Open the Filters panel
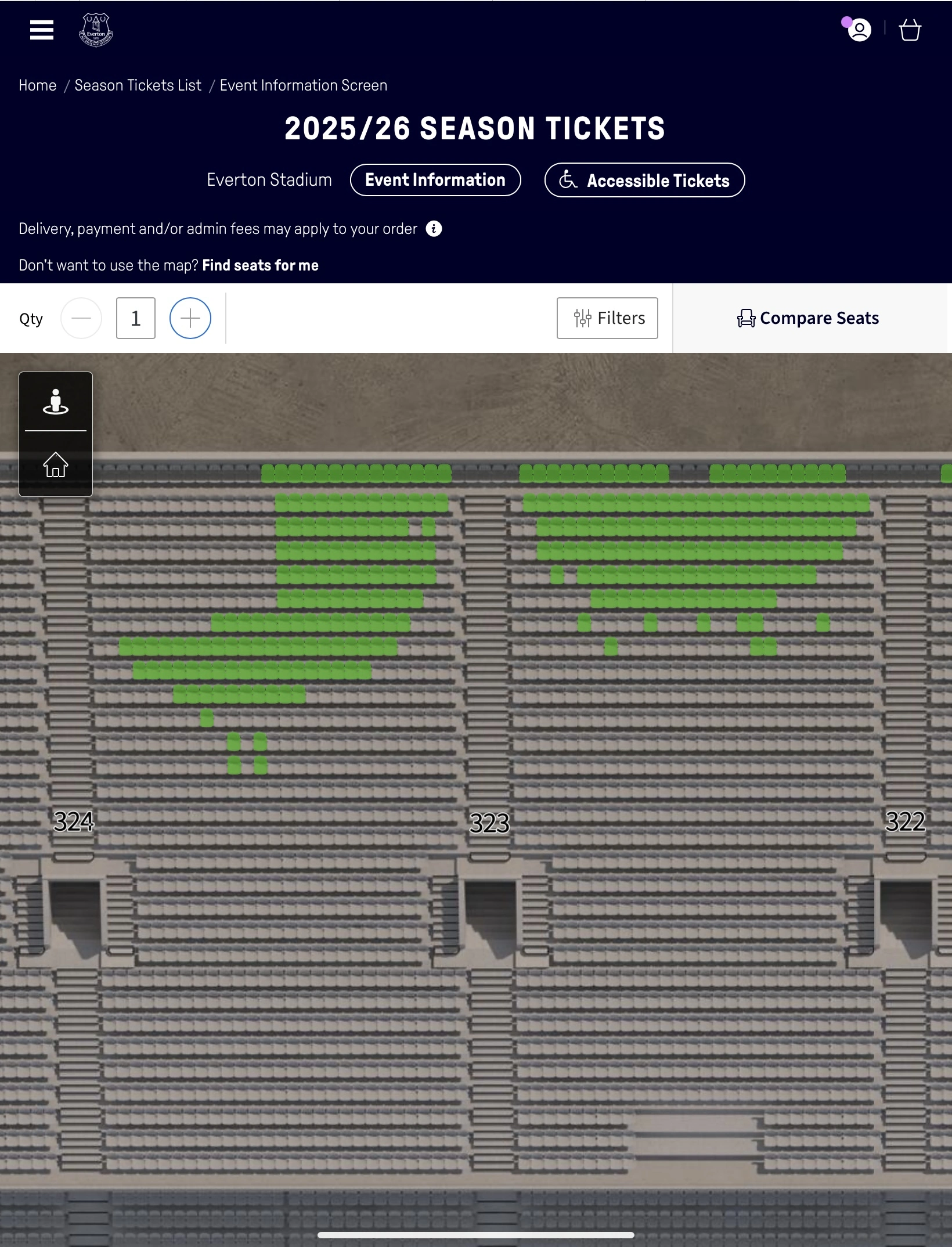The height and width of the screenshot is (1247, 952). pyautogui.click(x=607, y=318)
